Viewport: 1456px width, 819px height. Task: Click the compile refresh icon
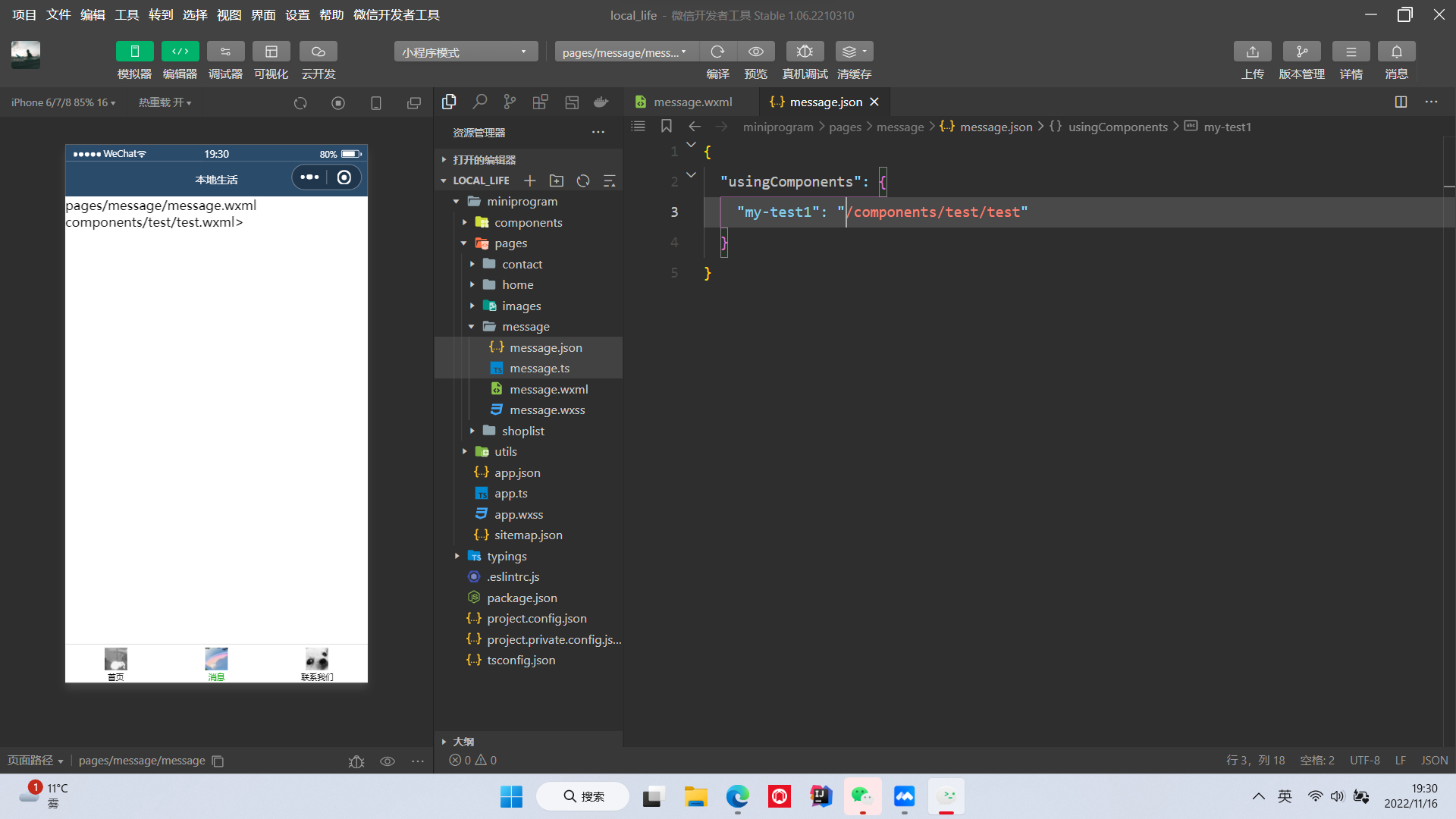(717, 52)
